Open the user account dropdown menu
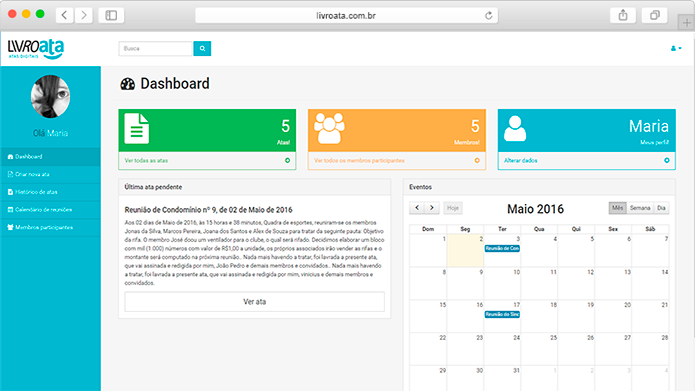This screenshot has width=695, height=391. (x=676, y=48)
